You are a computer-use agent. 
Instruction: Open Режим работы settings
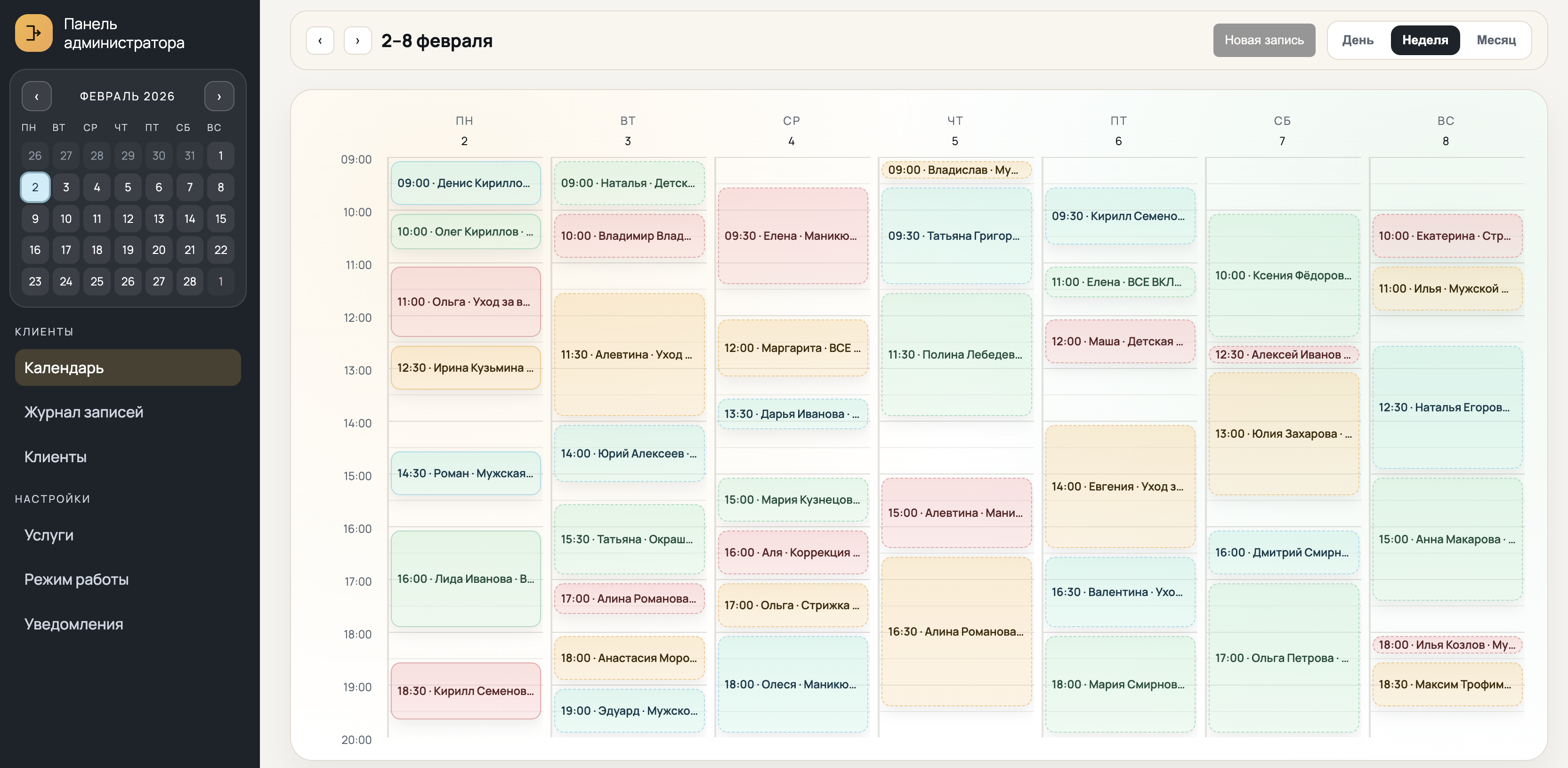(x=76, y=579)
